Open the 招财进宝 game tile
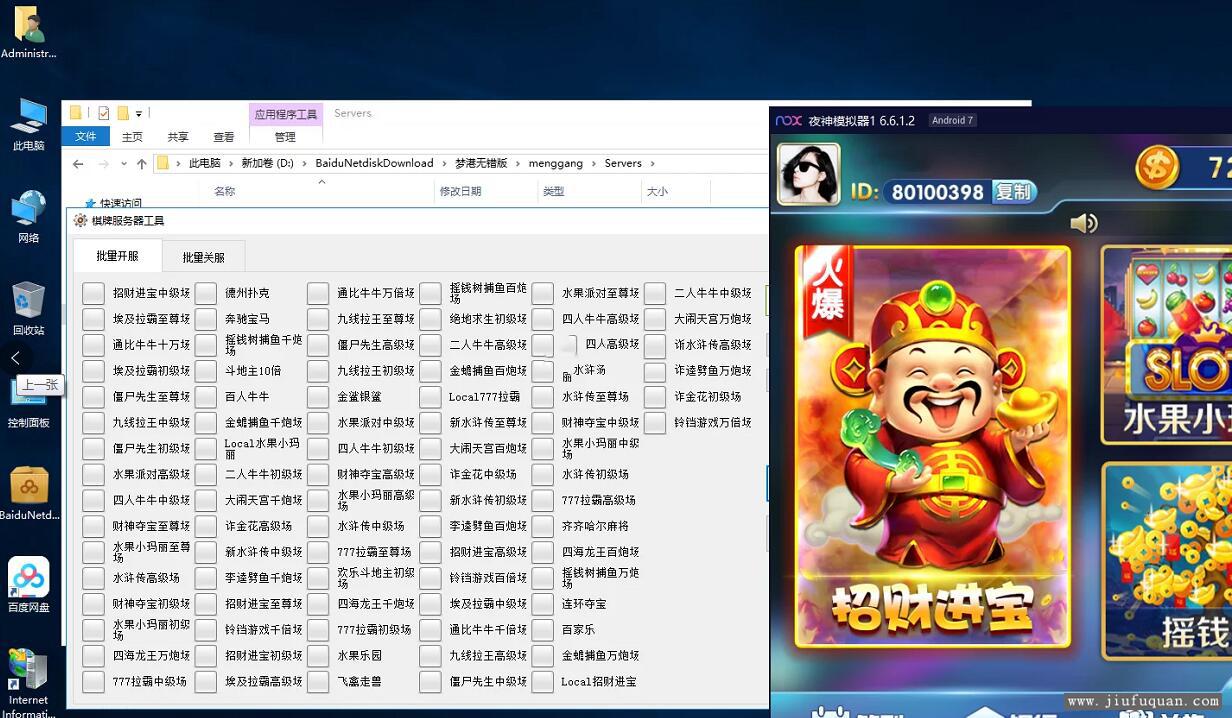1232x718 pixels. [x=932, y=446]
